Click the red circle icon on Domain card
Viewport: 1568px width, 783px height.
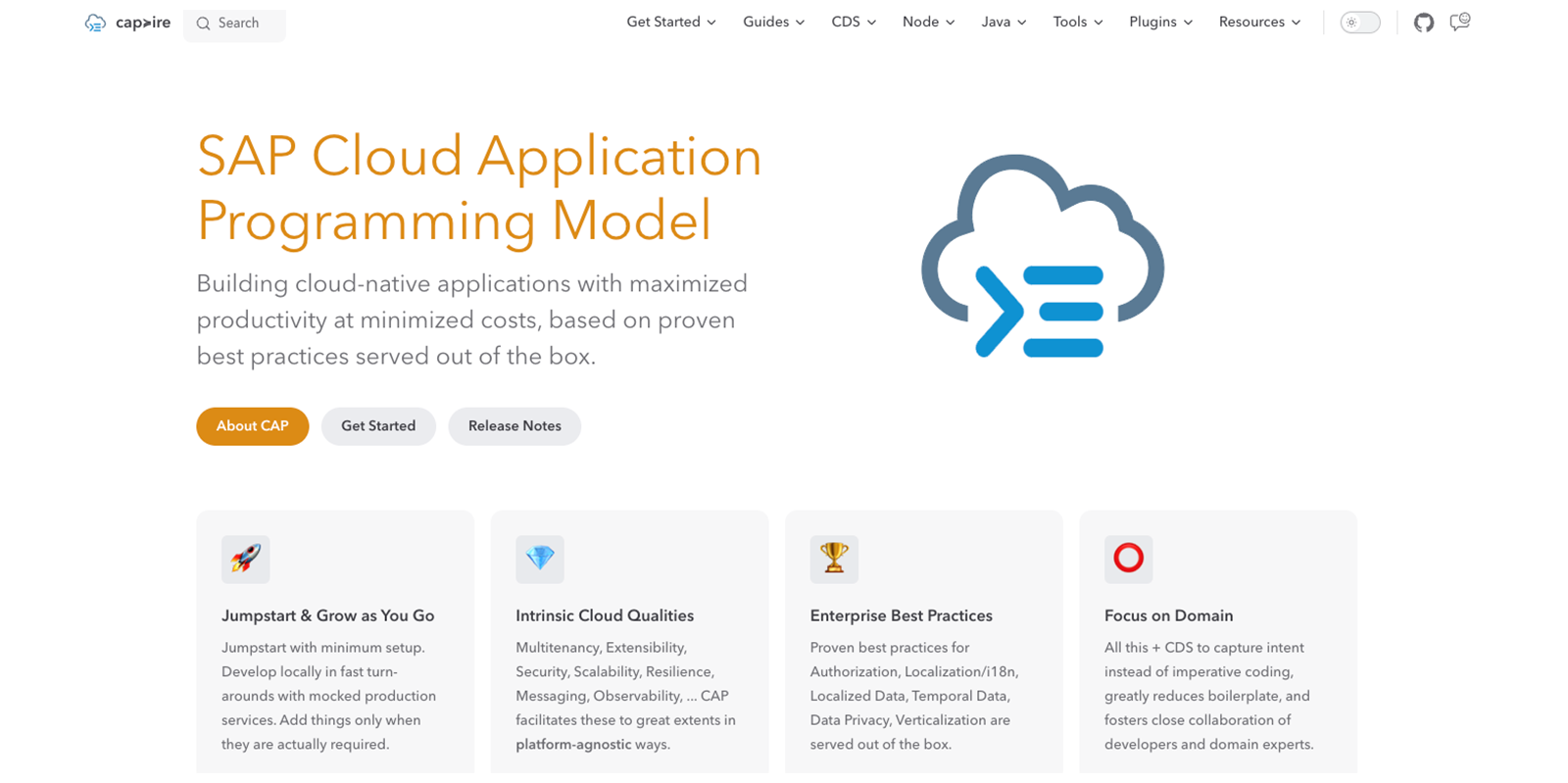click(1128, 559)
